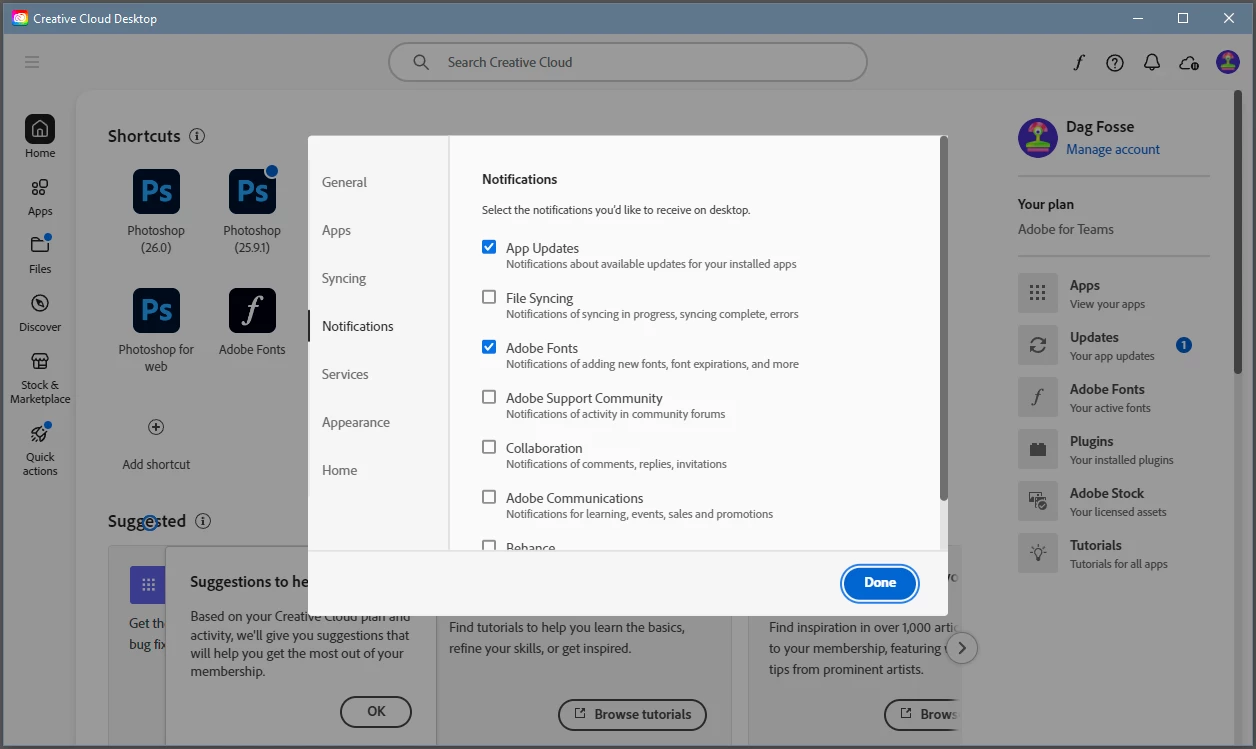Open Adobe Stock in the right panel

point(1114,502)
